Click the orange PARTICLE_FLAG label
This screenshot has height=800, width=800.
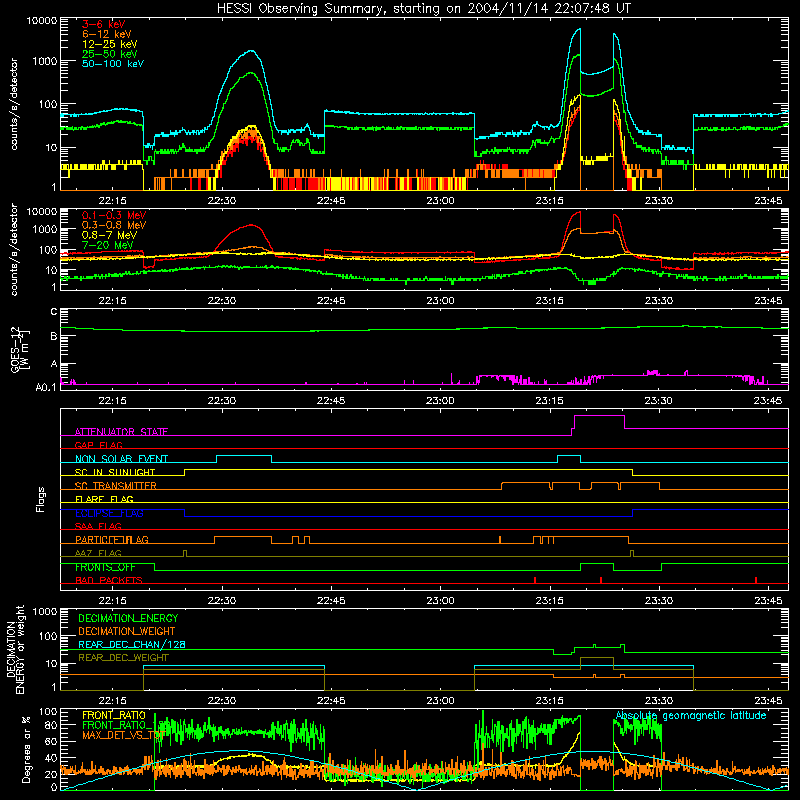(112, 540)
